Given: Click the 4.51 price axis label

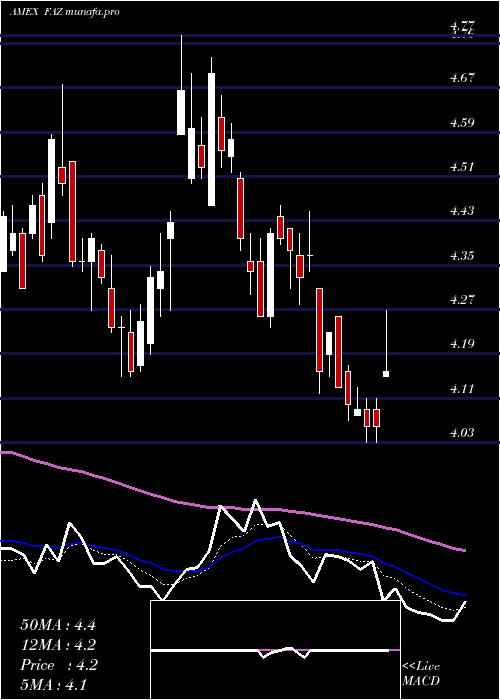Looking at the screenshot, I should [x=462, y=167].
